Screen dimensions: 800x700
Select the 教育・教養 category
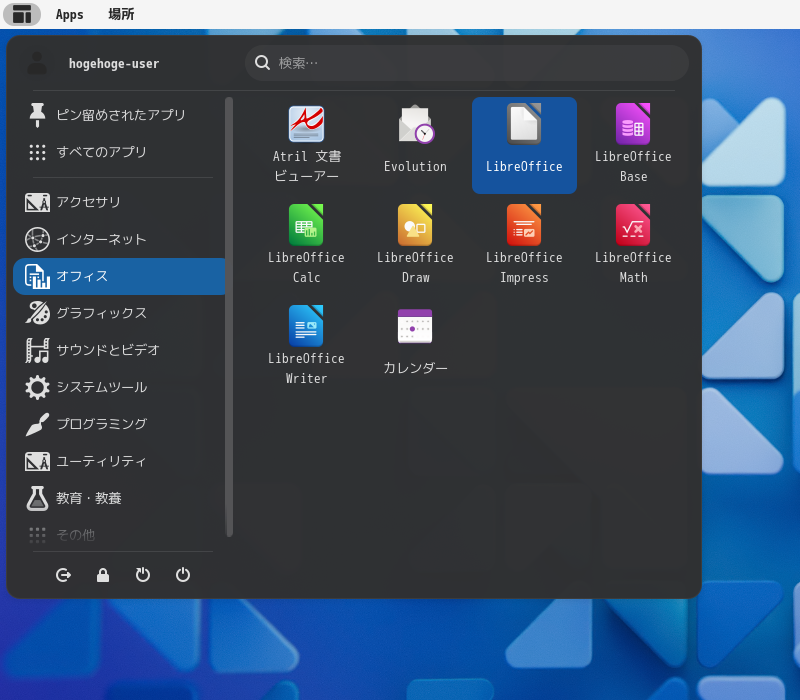[x=119, y=498]
